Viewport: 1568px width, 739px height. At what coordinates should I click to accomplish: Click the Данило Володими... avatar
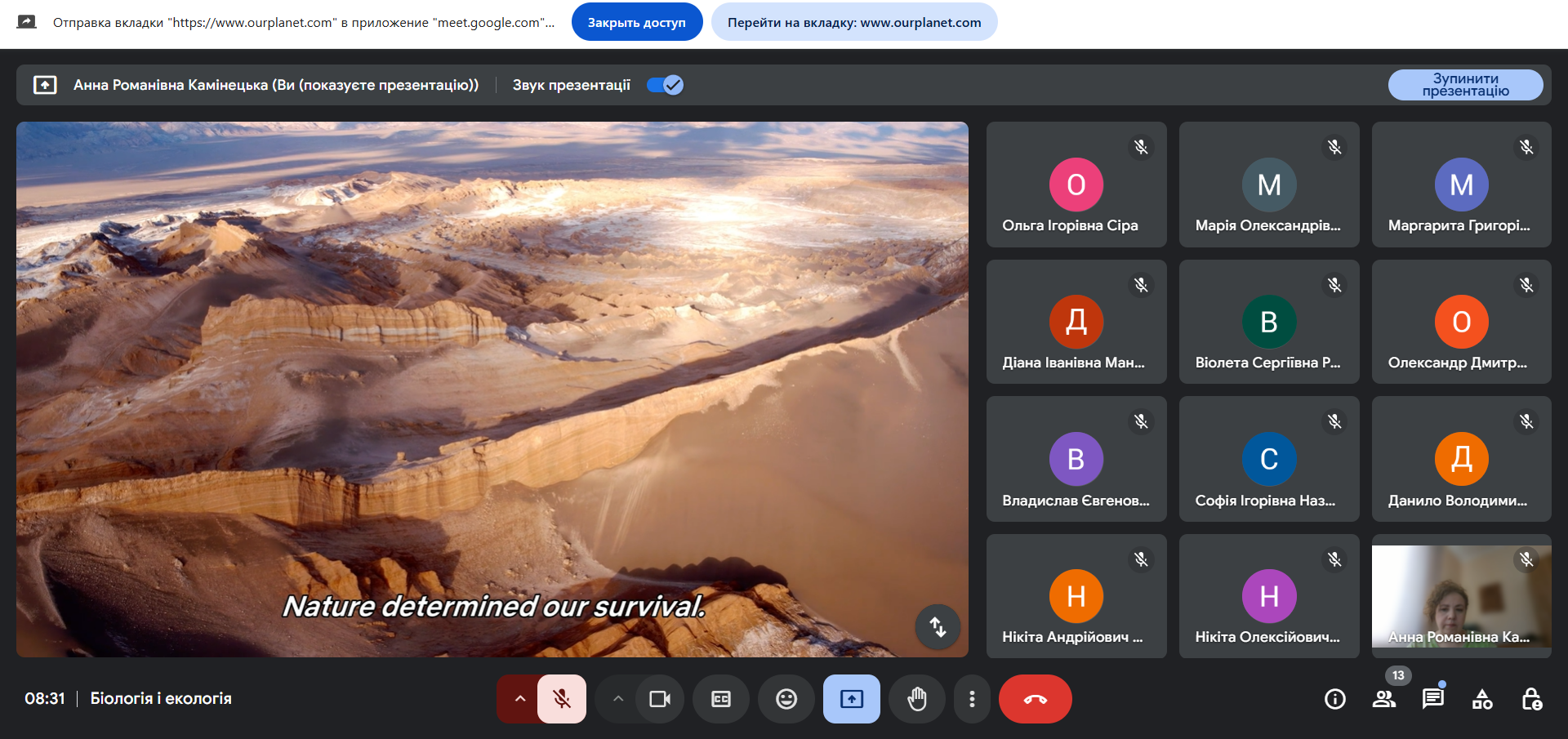(1462, 459)
